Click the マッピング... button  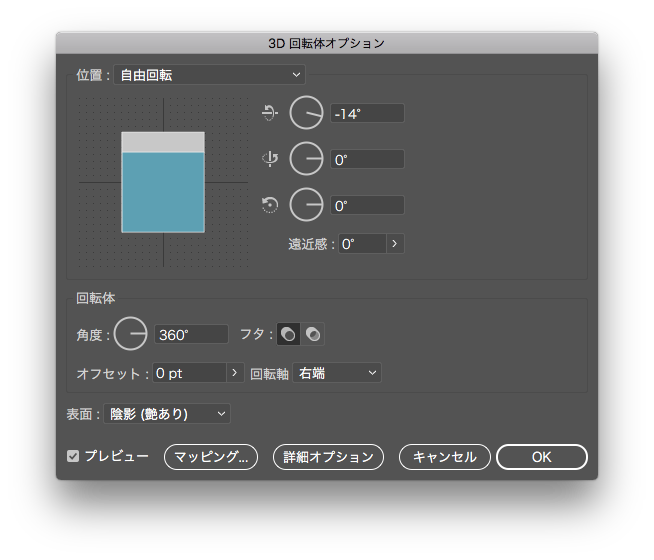click(x=211, y=457)
